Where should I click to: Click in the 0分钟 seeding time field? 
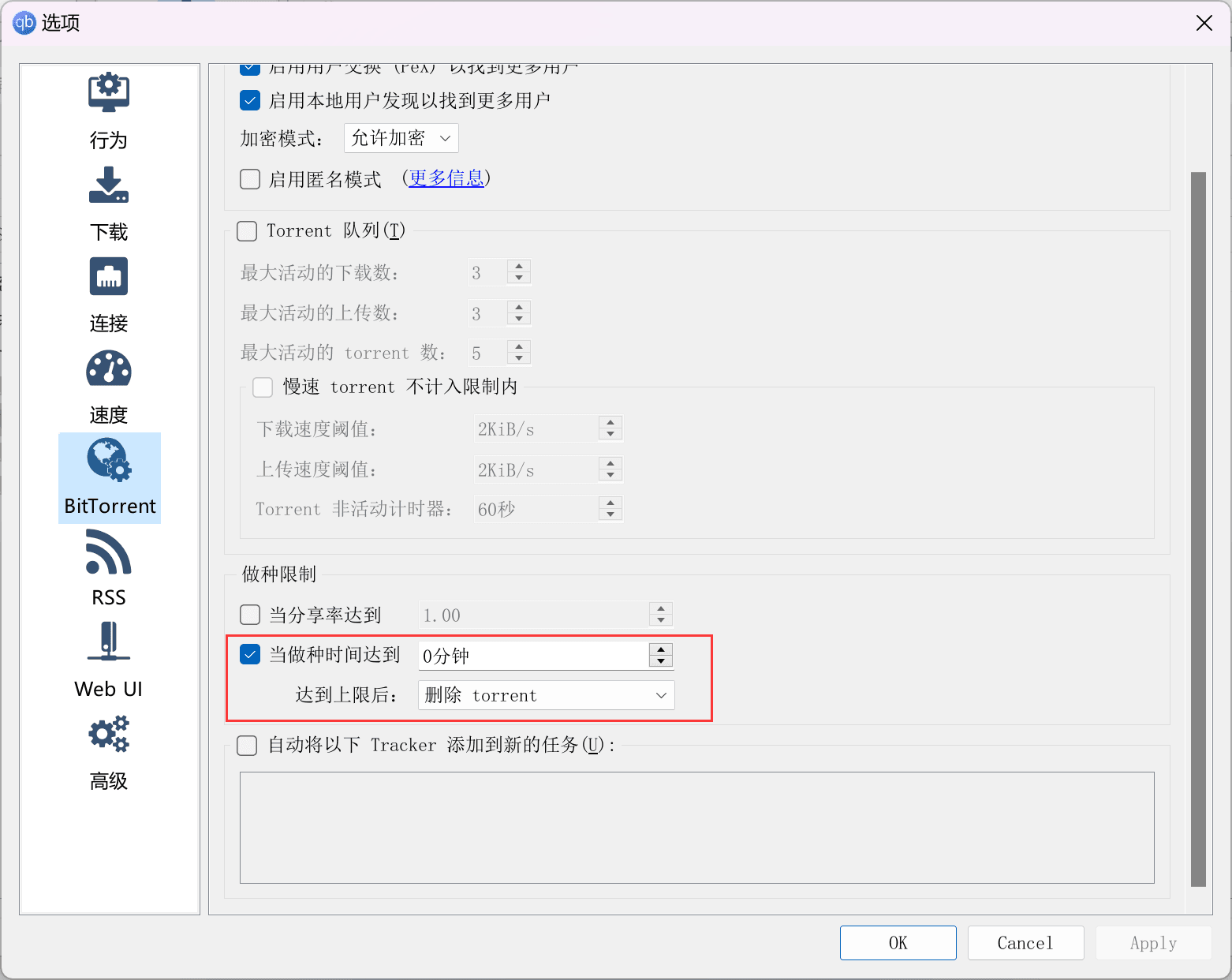(534, 655)
